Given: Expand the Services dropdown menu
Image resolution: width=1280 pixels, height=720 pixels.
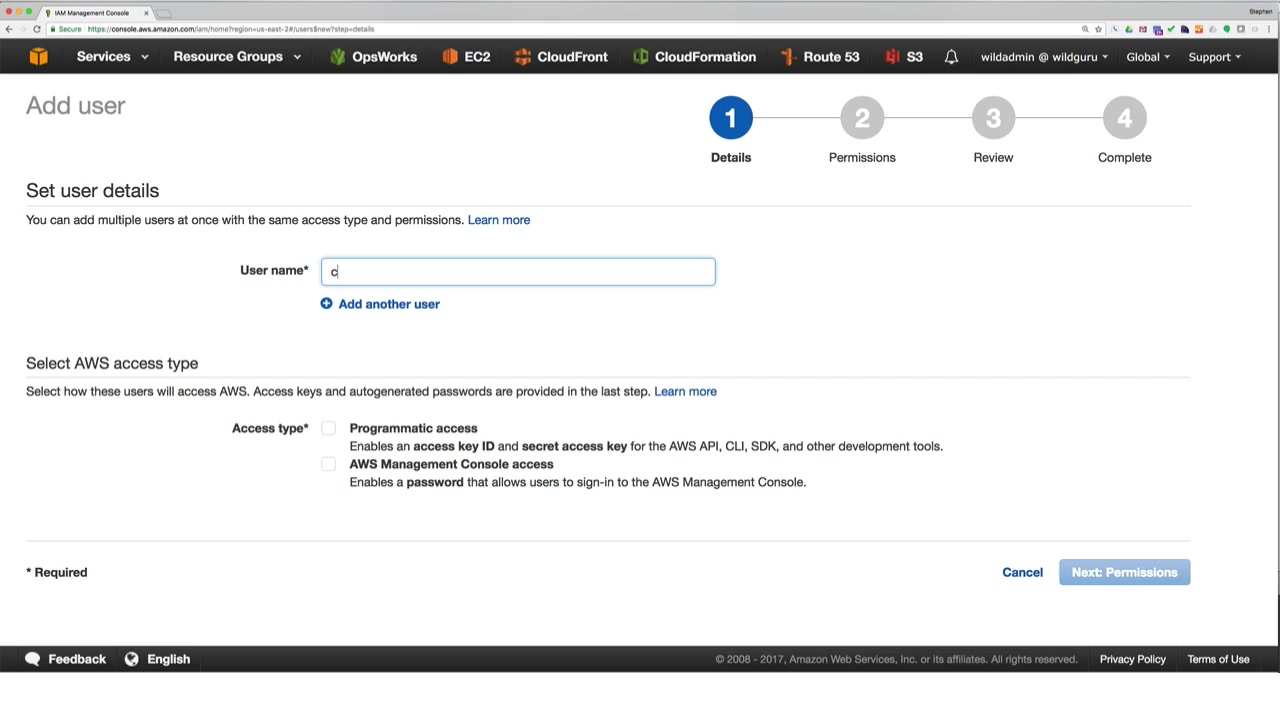Looking at the screenshot, I should [112, 57].
